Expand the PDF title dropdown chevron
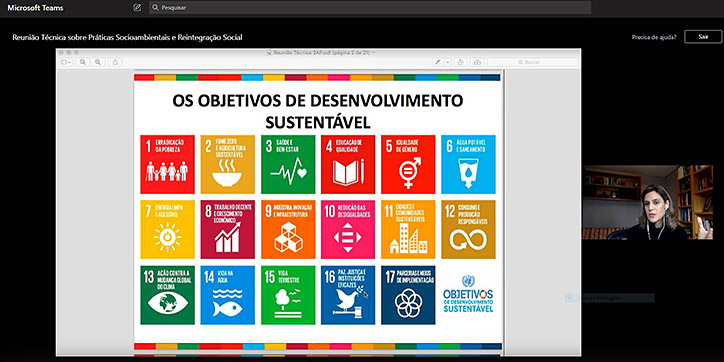Viewport: 724px width, 362px height. point(373,53)
